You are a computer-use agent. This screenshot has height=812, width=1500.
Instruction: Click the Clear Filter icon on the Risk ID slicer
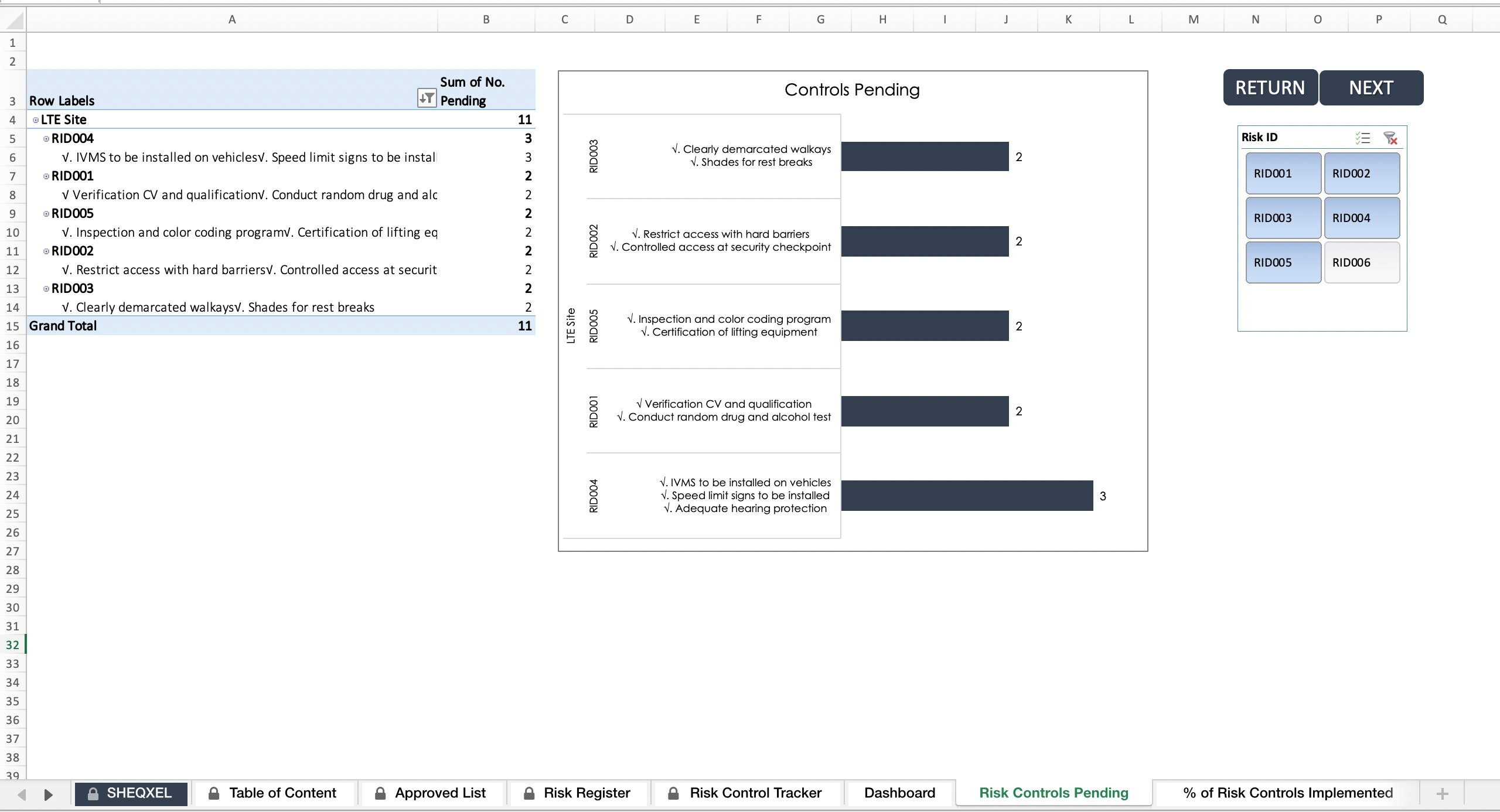click(1391, 137)
